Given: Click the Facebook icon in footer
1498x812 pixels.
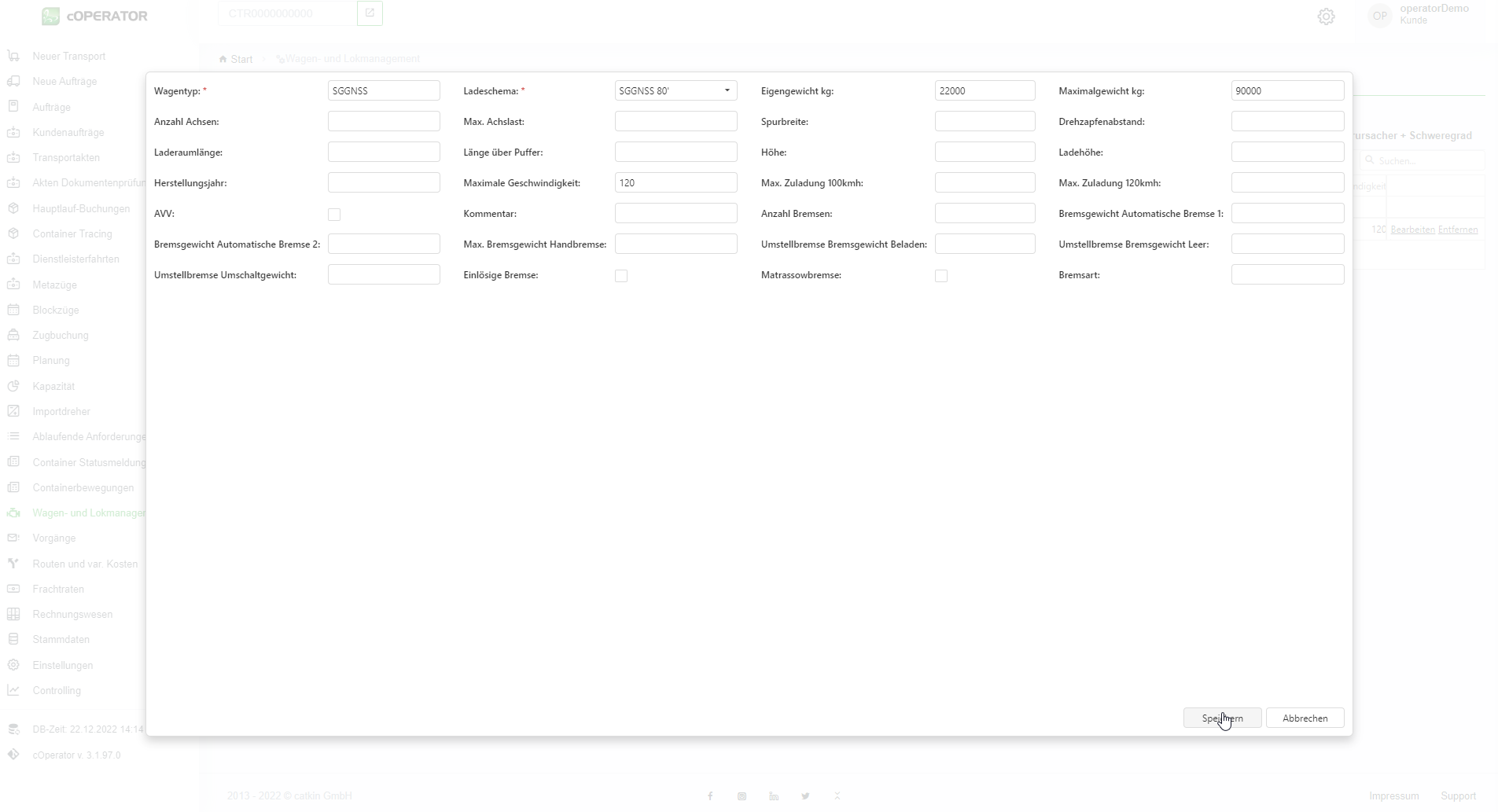Looking at the screenshot, I should (x=710, y=796).
